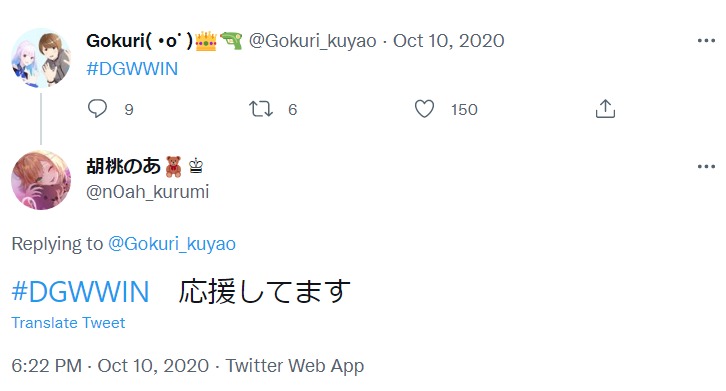Click Translate Tweet link
Screen dimensions: 726x391
(68, 323)
